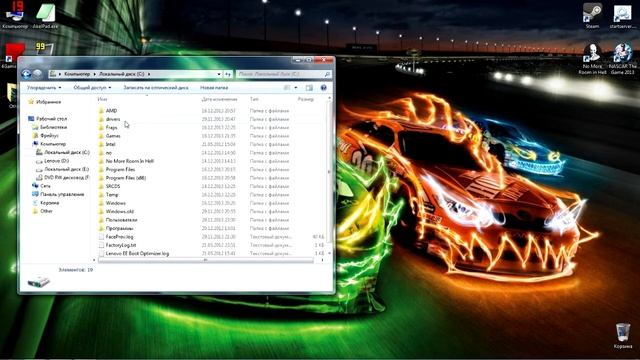The image size is (640, 360).
Task: Select the drivers folder icon
Action: point(101,119)
